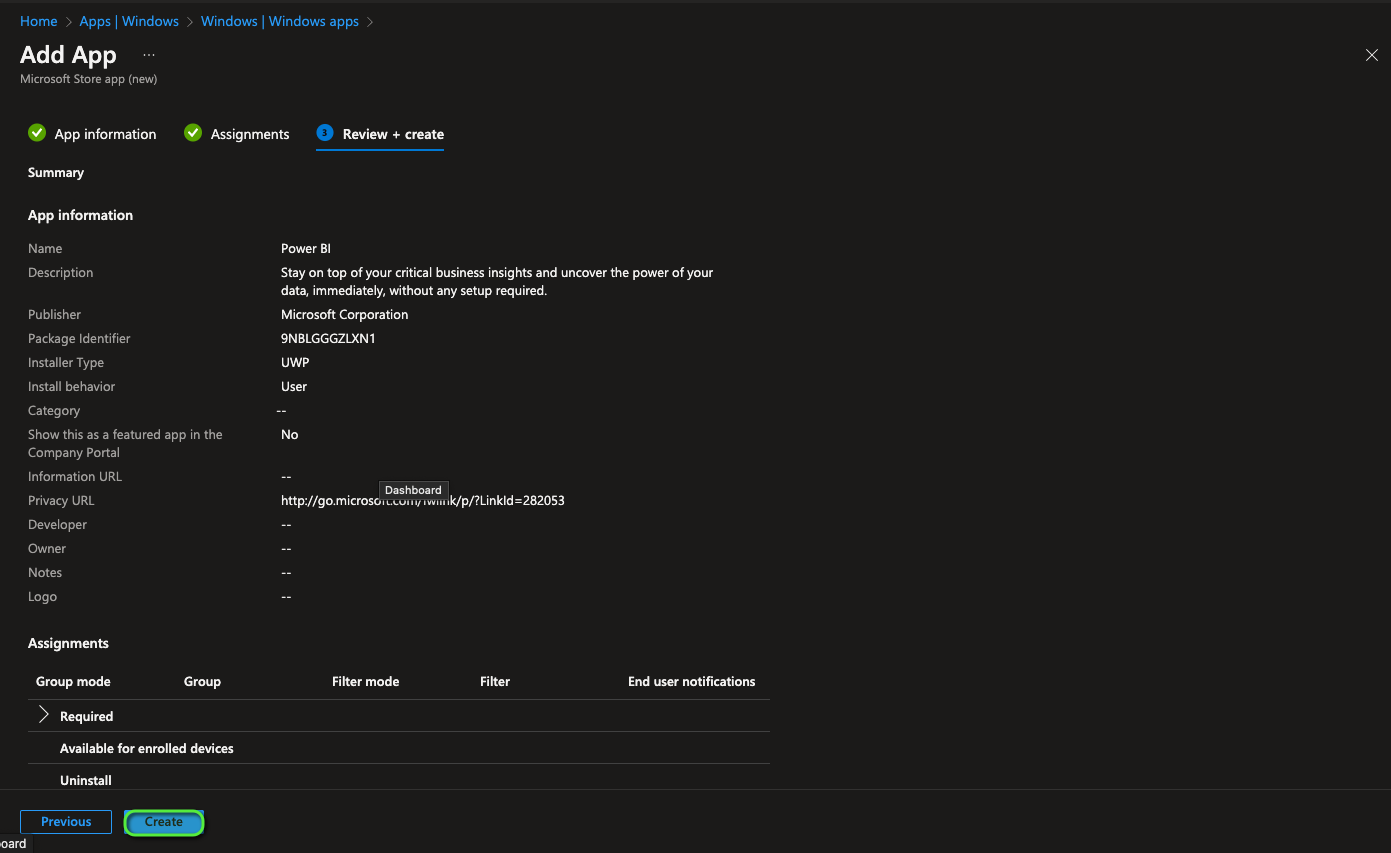Image resolution: width=1391 pixels, height=853 pixels.
Task: Click the green checkmark on App information step
Action: (37, 132)
